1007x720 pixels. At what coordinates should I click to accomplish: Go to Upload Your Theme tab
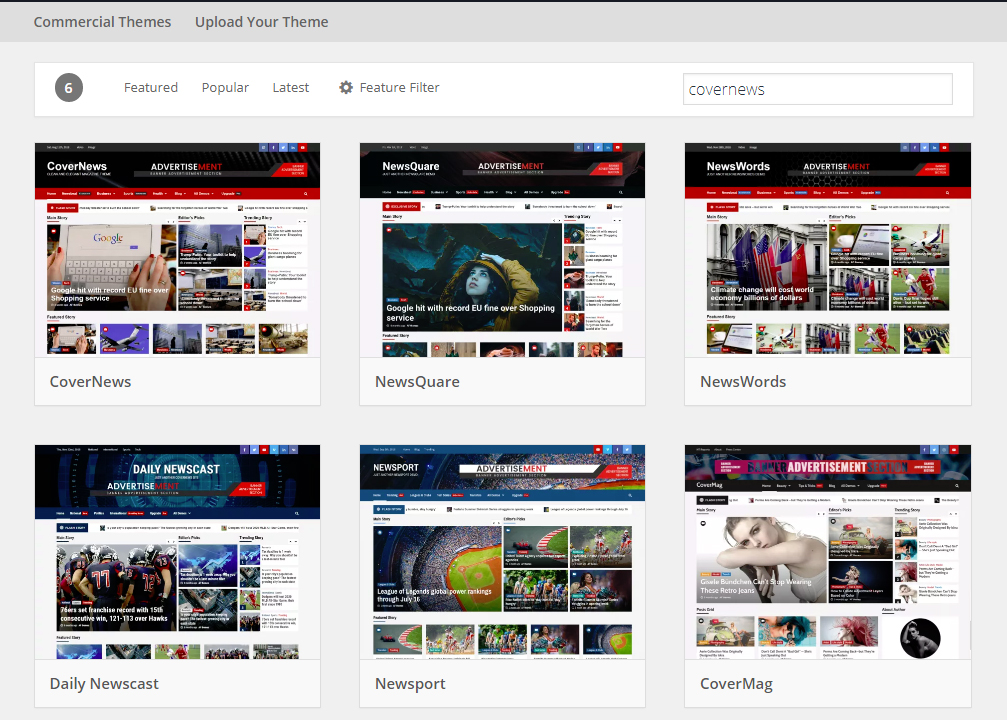coord(261,22)
